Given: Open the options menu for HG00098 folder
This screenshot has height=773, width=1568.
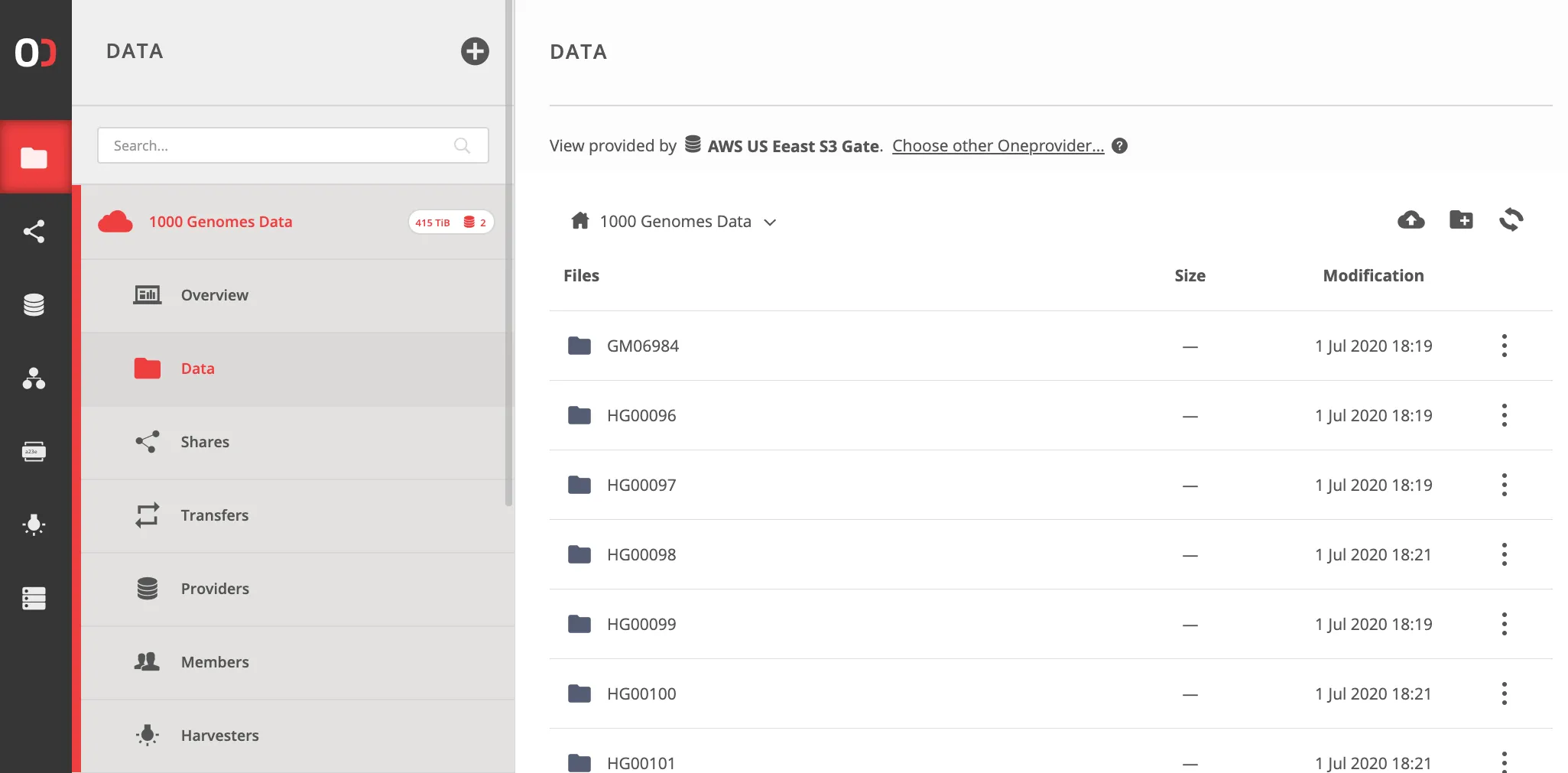Looking at the screenshot, I should 1504,554.
